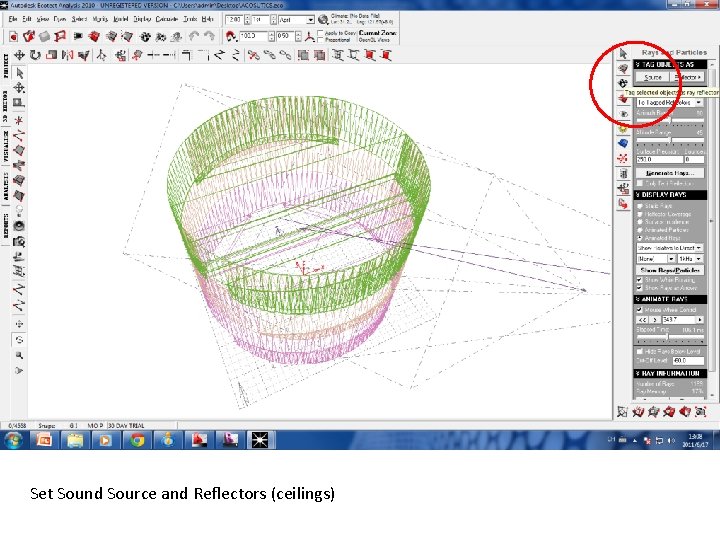Click the Show Rays/Particles button
Screen dimensions: 720x540
tap(670, 270)
